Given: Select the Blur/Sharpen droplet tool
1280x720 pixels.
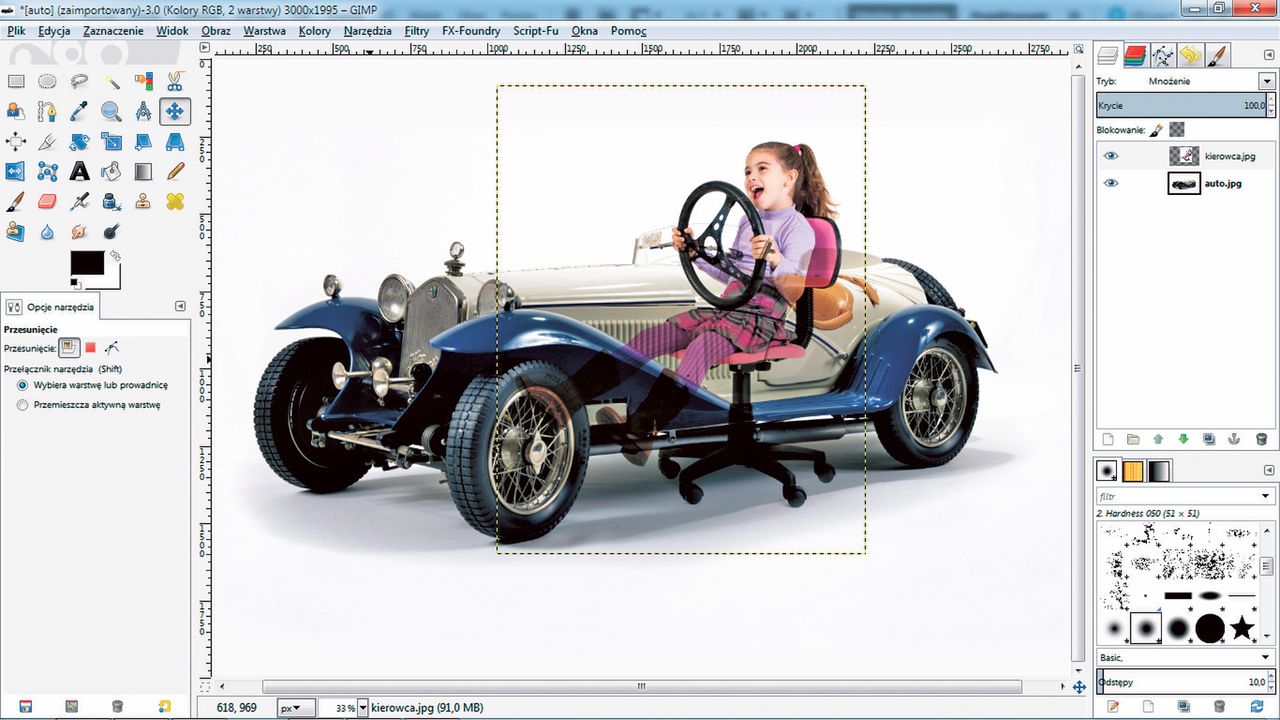Looking at the screenshot, I should click(x=47, y=232).
